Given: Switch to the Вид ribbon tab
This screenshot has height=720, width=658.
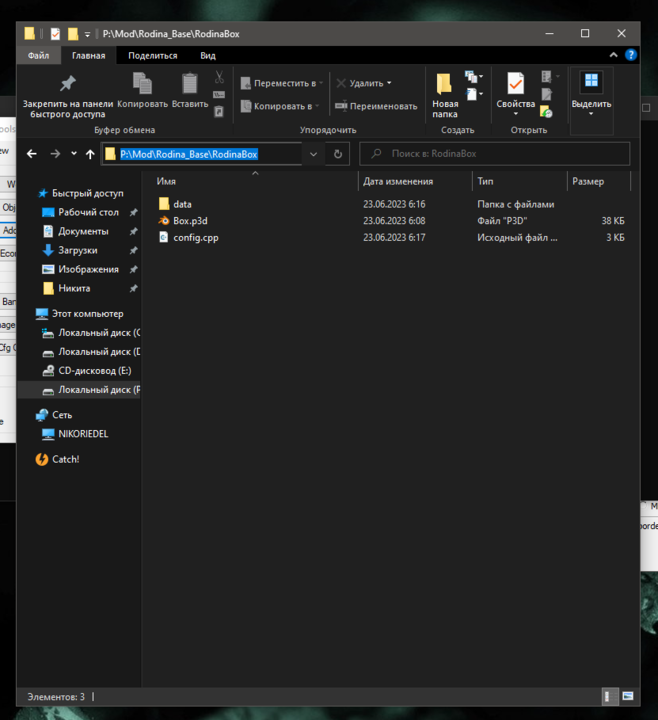Looking at the screenshot, I should [x=208, y=56].
